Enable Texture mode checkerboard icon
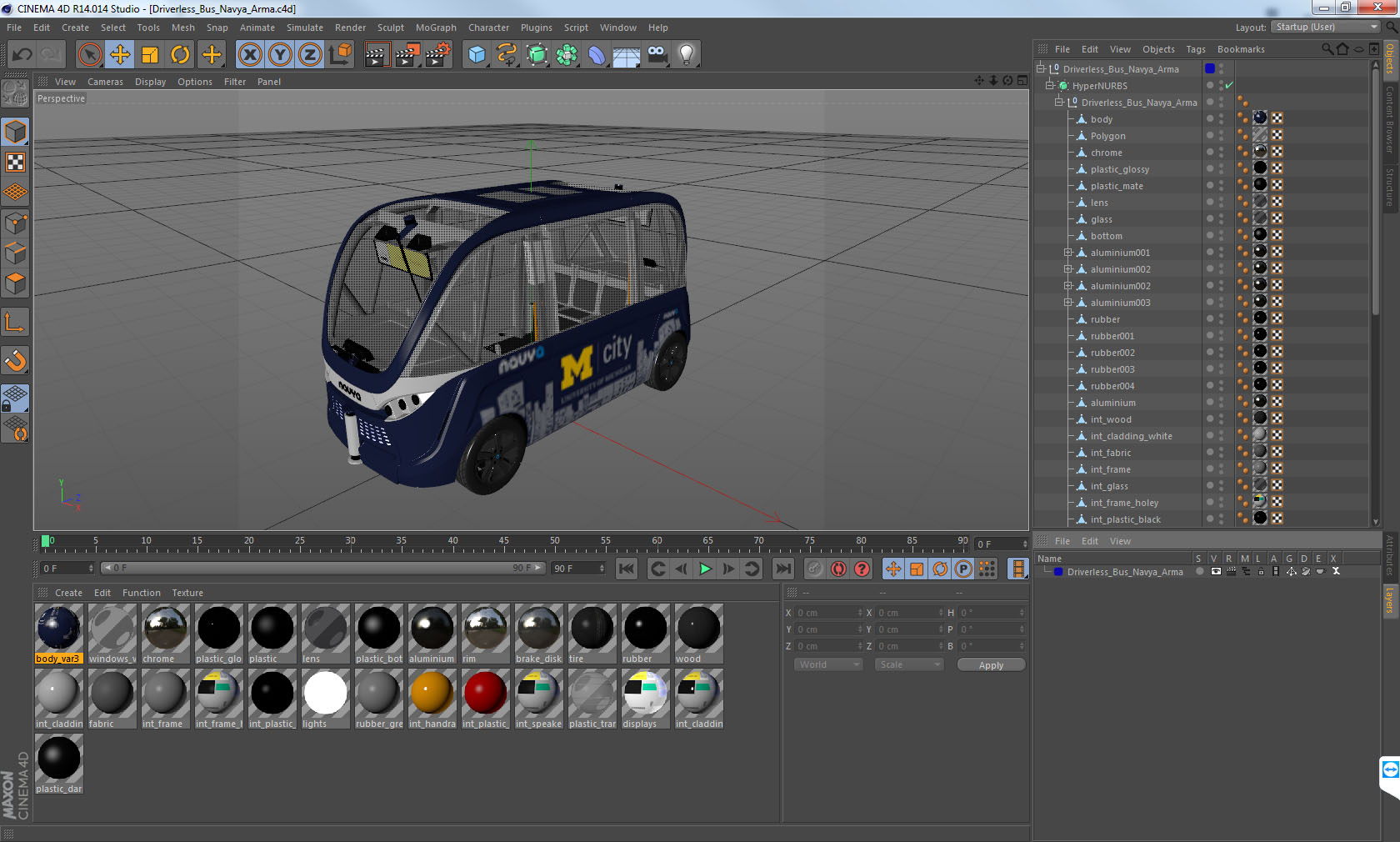The height and width of the screenshot is (842, 1400). [16, 162]
